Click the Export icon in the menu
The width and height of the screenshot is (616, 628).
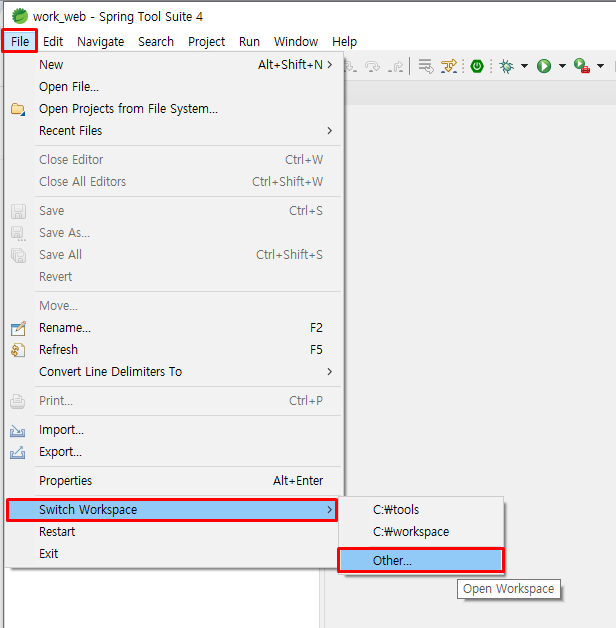(x=18, y=453)
